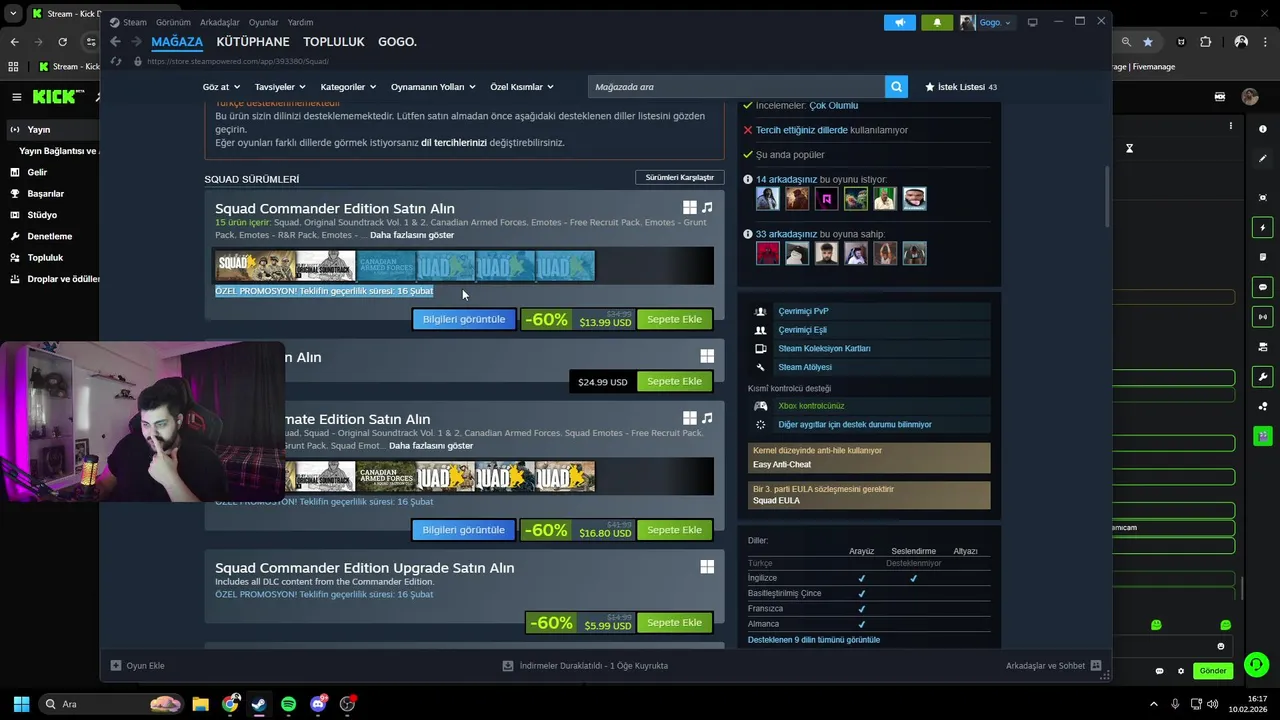Open Spotify from the taskbar
This screenshot has width=1280, height=720.
pos(289,704)
